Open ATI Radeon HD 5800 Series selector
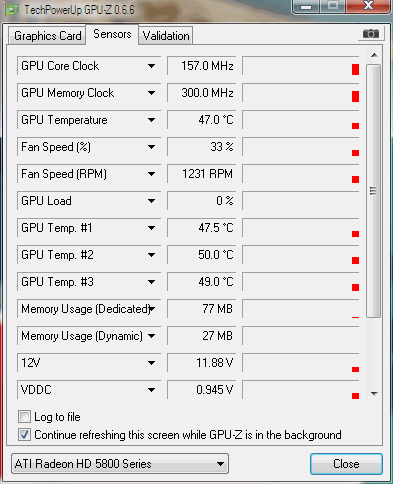Image resolution: width=393 pixels, height=484 pixels. 120,464
